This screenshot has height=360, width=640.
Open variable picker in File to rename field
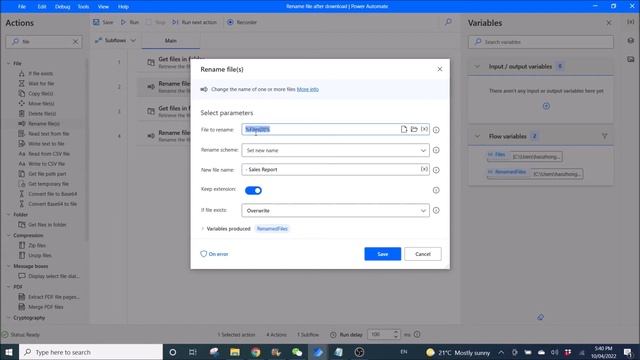tap(424, 129)
